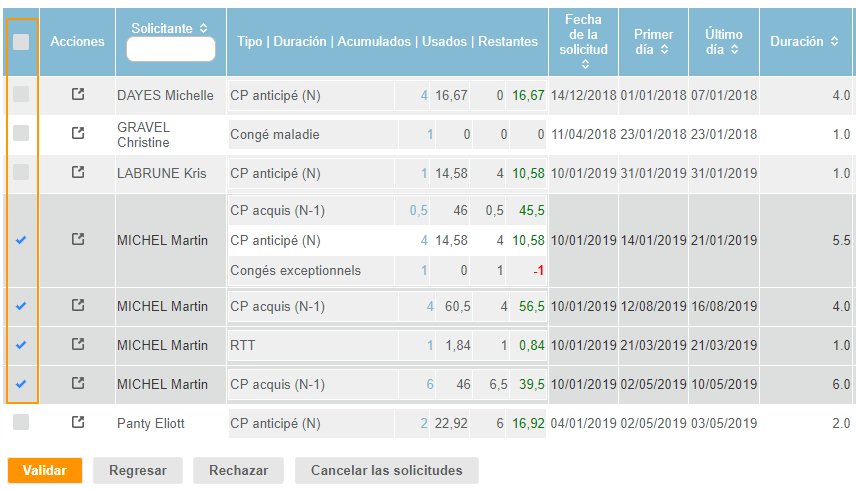Image resolution: width=856 pixels, height=489 pixels.
Task: Check the box for DAYES Michelle
Action: pos(21,95)
